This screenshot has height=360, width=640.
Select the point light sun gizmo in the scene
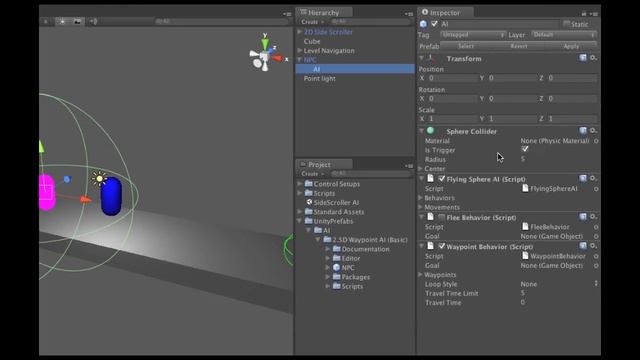click(x=99, y=179)
